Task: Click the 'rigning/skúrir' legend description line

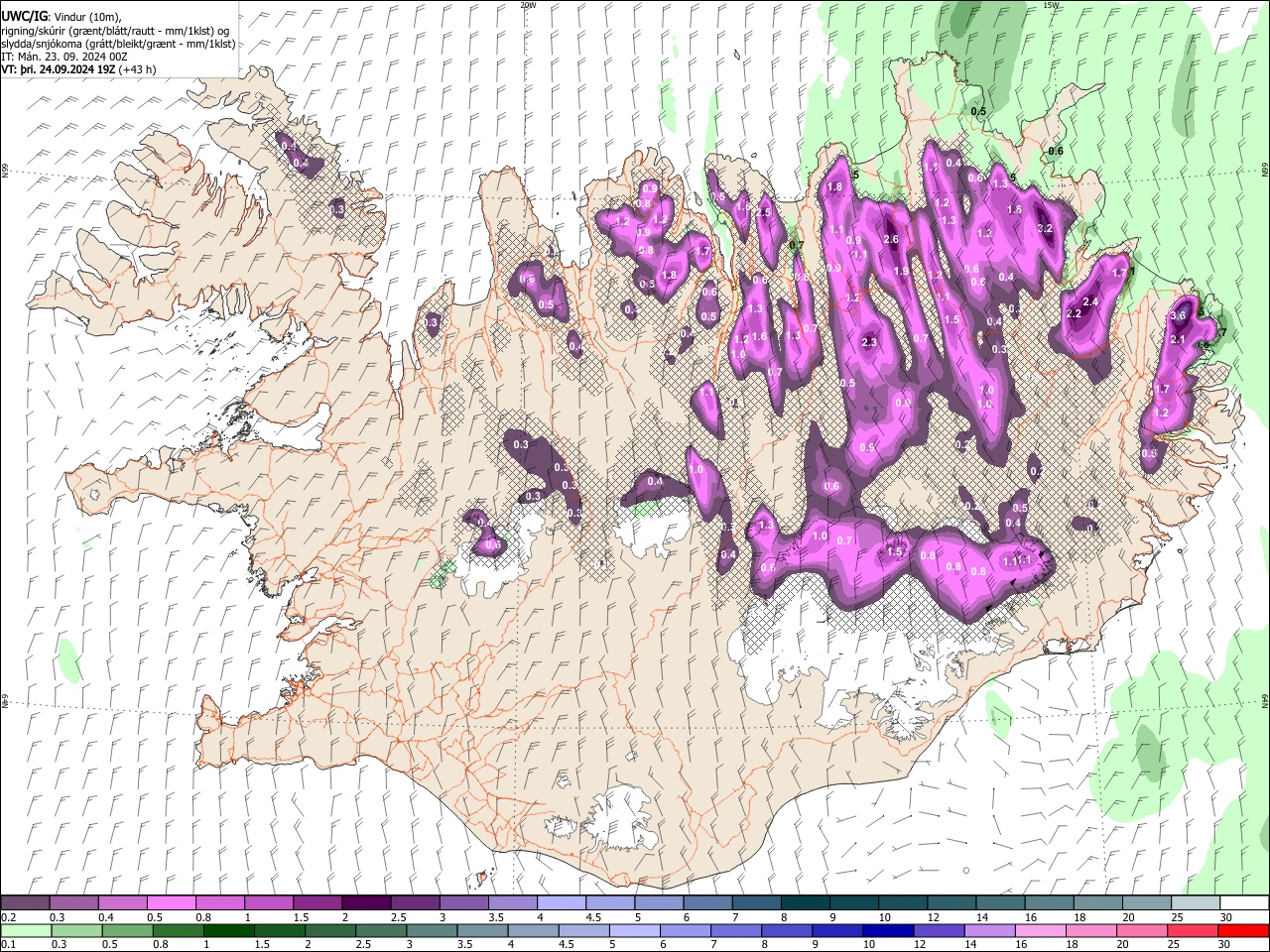Action: click(x=115, y=31)
